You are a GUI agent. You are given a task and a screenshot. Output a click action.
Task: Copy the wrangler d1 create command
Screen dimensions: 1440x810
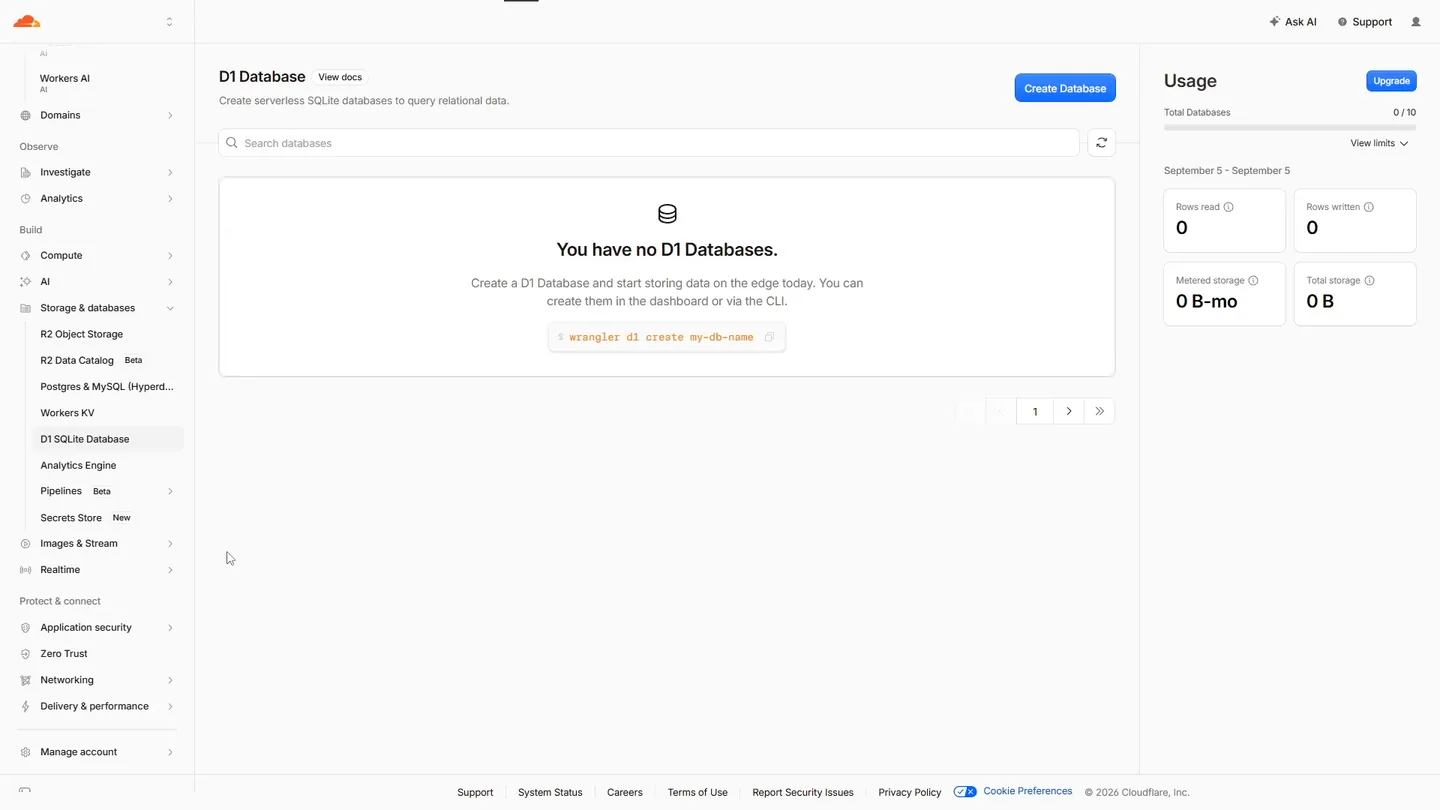(x=769, y=337)
